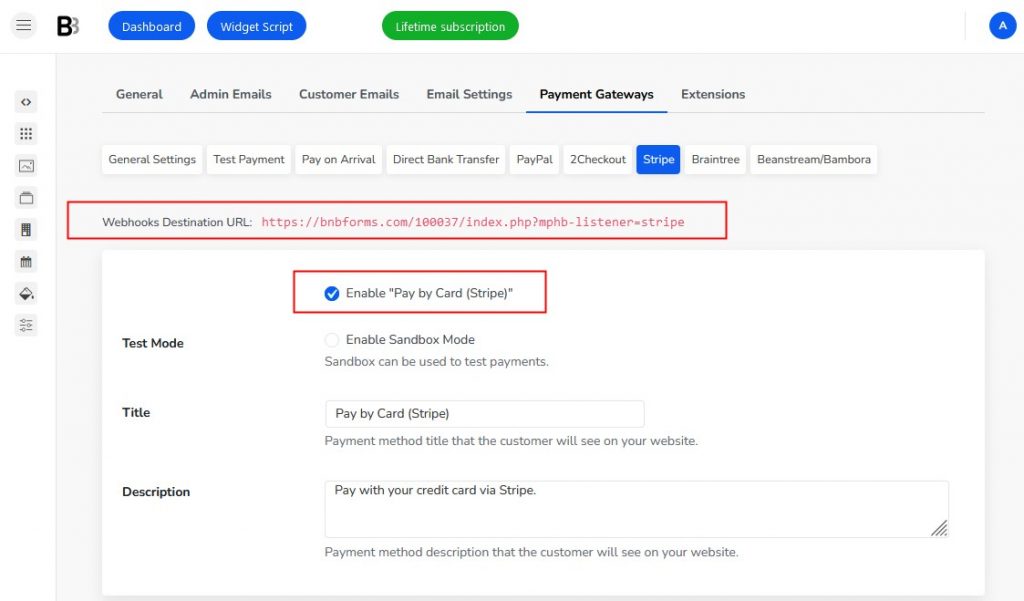Viewport: 1024px width, 601px height.
Task: Open the calendar bookings icon in sidebar
Action: 25,261
